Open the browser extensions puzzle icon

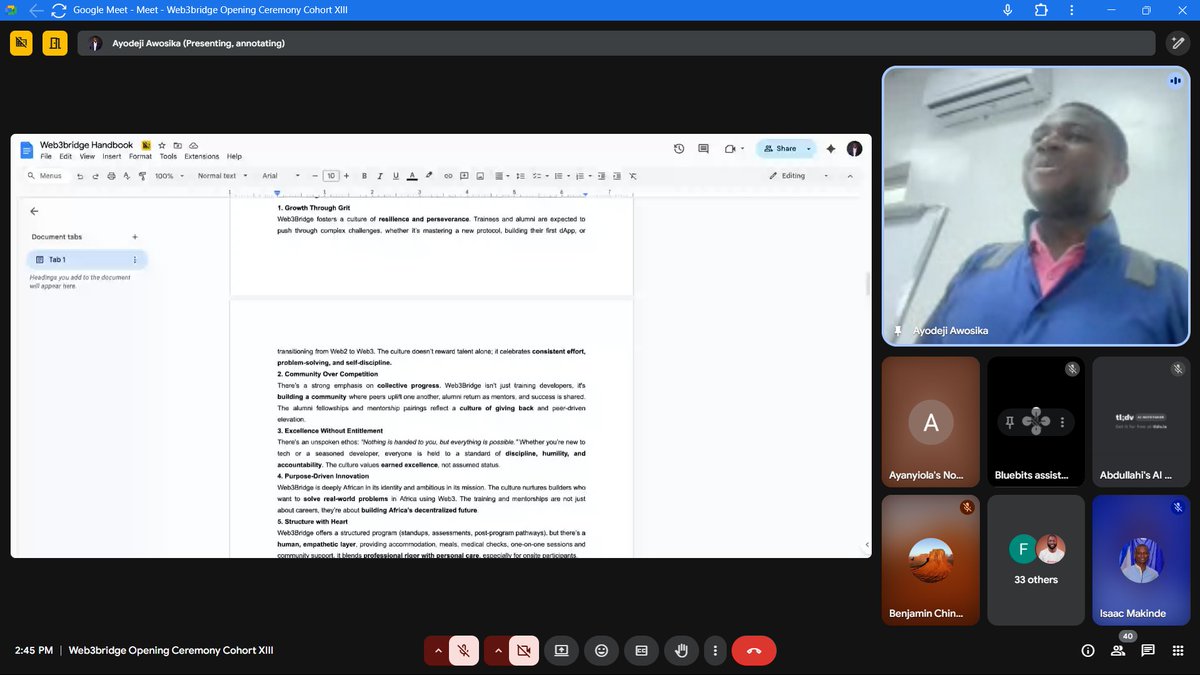(1041, 10)
